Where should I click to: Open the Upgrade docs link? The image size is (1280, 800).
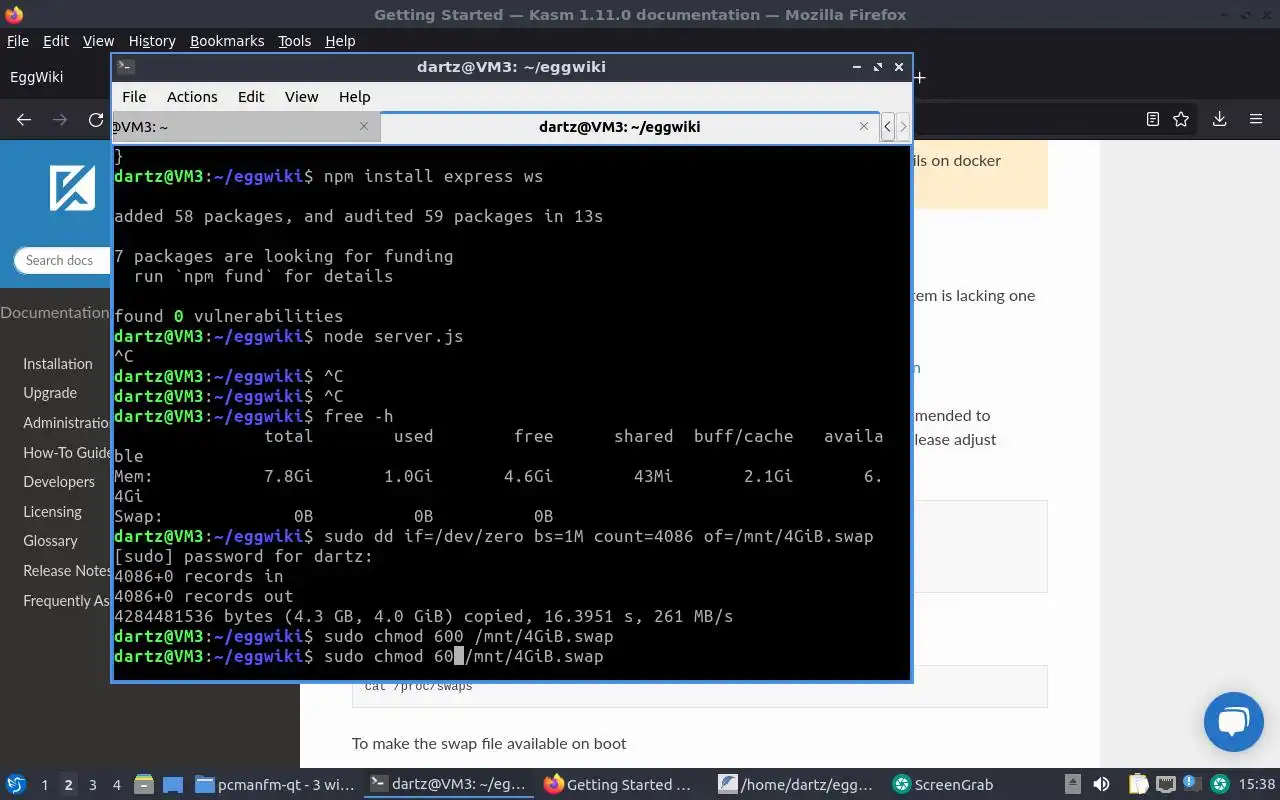click(x=50, y=393)
